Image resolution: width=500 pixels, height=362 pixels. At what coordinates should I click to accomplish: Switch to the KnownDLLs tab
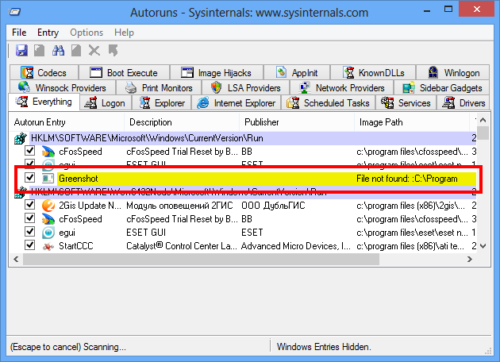(373, 72)
